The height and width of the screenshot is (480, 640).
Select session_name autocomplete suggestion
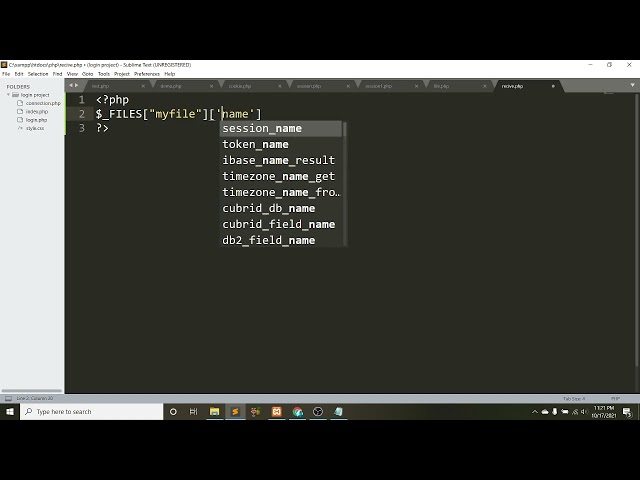281,129
